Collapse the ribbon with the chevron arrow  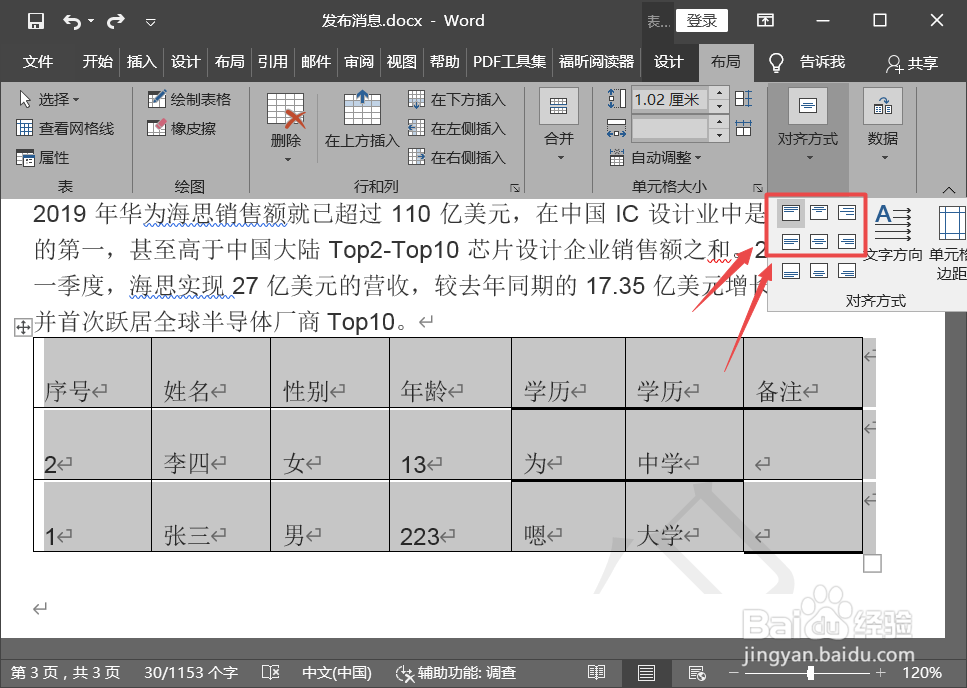pyautogui.click(x=948, y=189)
